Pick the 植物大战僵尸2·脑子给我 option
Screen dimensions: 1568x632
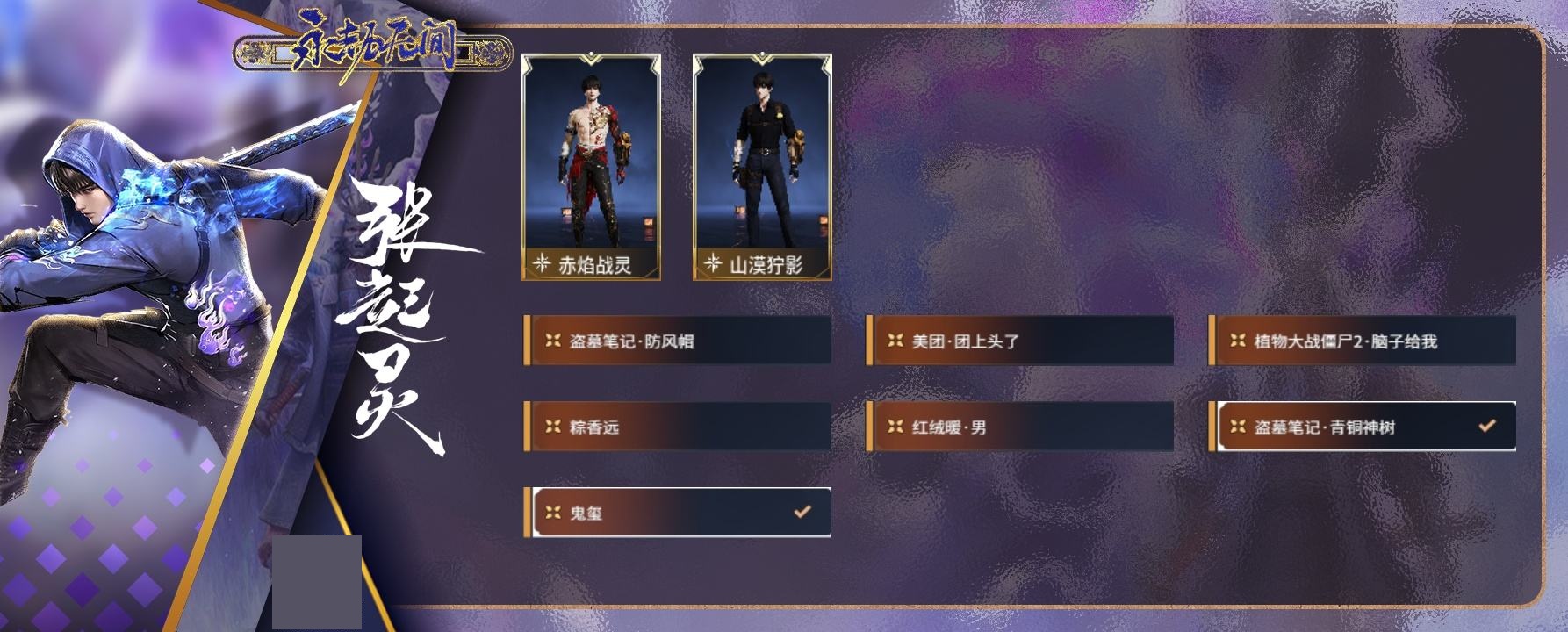1362,341
